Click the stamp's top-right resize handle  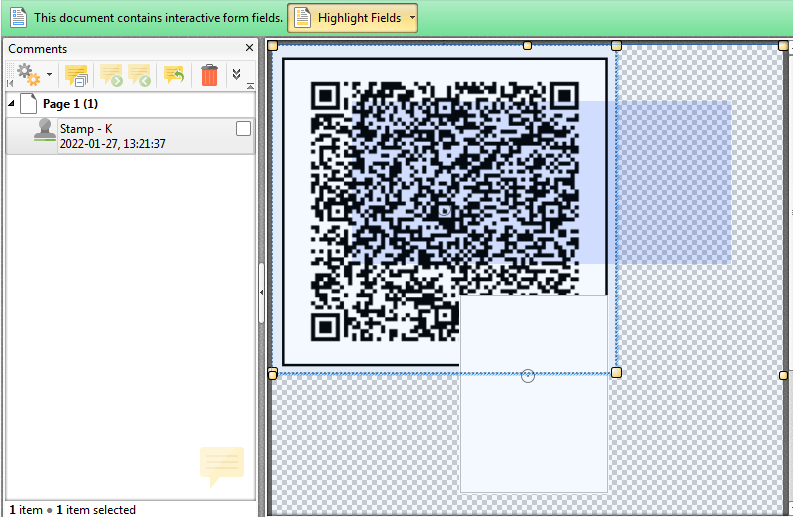tap(616, 46)
